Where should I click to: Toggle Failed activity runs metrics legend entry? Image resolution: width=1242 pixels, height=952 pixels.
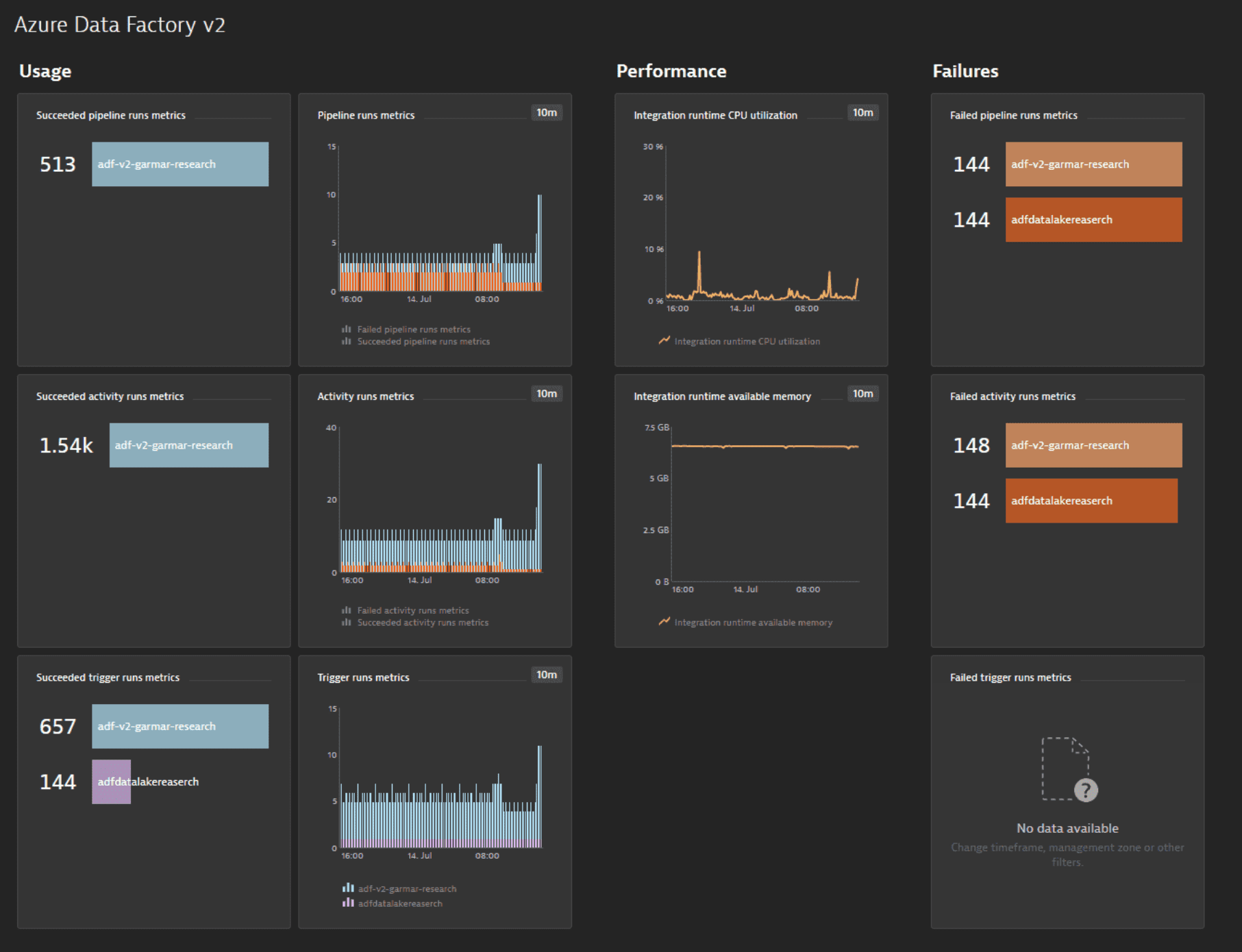[x=413, y=610]
